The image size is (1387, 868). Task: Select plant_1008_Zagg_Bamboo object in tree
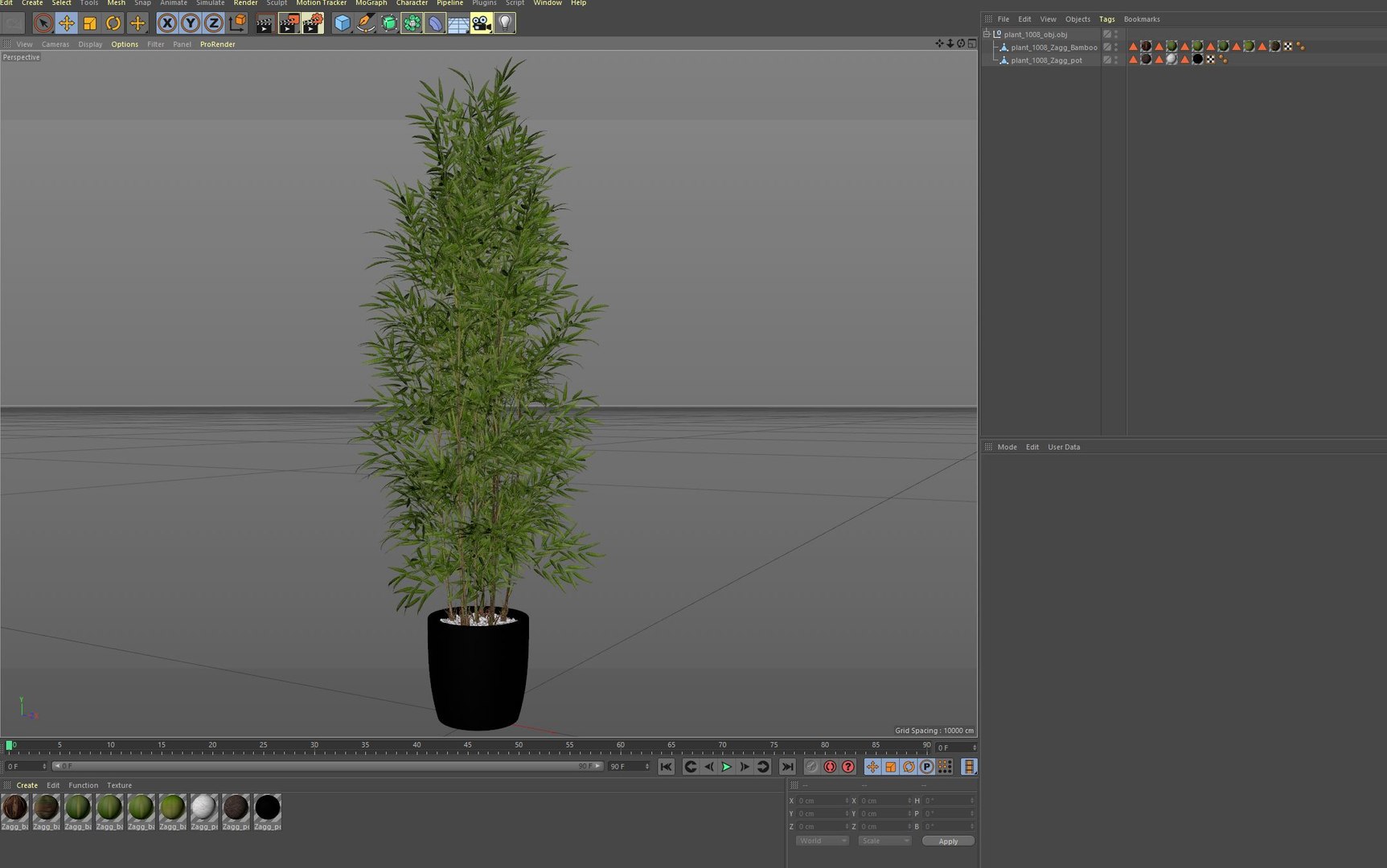click(1053, 47)
